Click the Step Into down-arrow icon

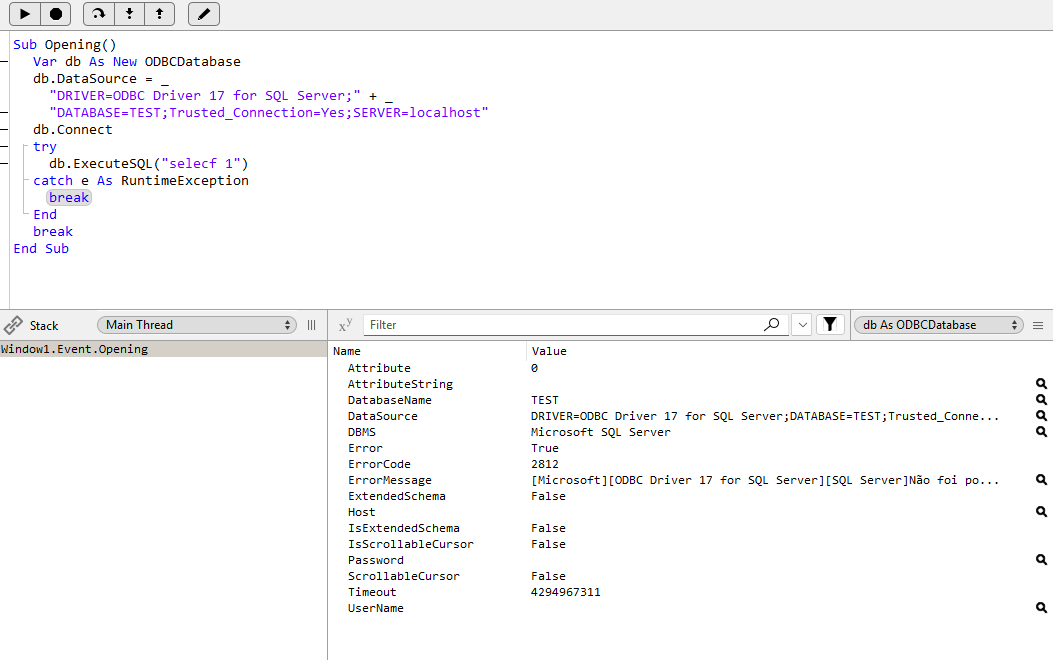pos(129,14)
